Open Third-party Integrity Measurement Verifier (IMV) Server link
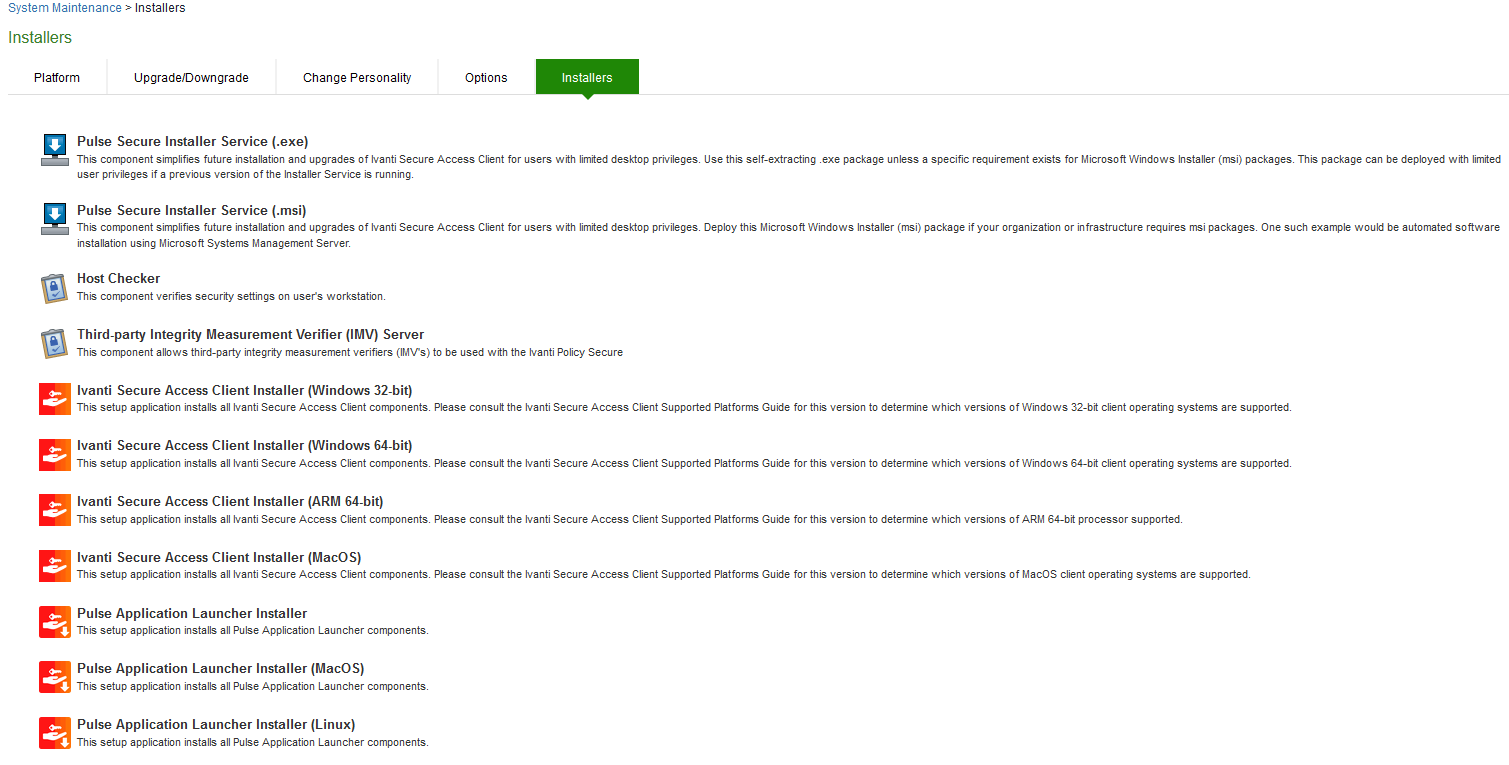The height and width of the screenshot is (765, 1509). 250,335
